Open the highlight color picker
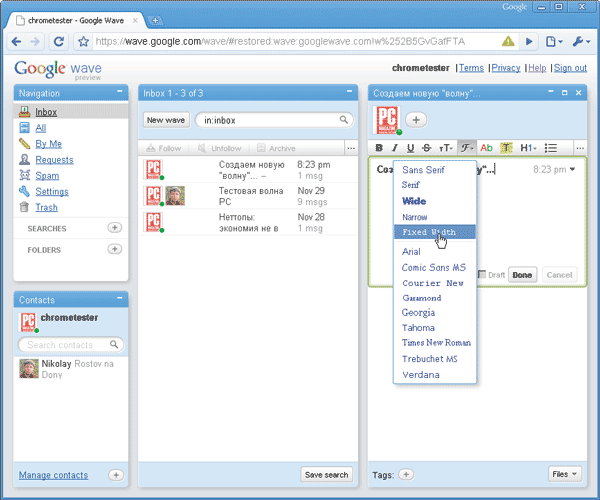The width and height of the screenshot is (600, 500). point(506,148)
